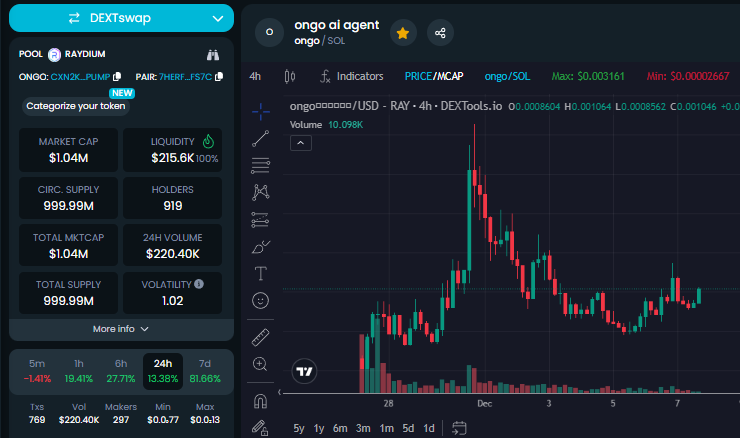This screenshot has height=438, width=740.
Task: Collapse the chart legend arrow
Action: pos(301,143)
